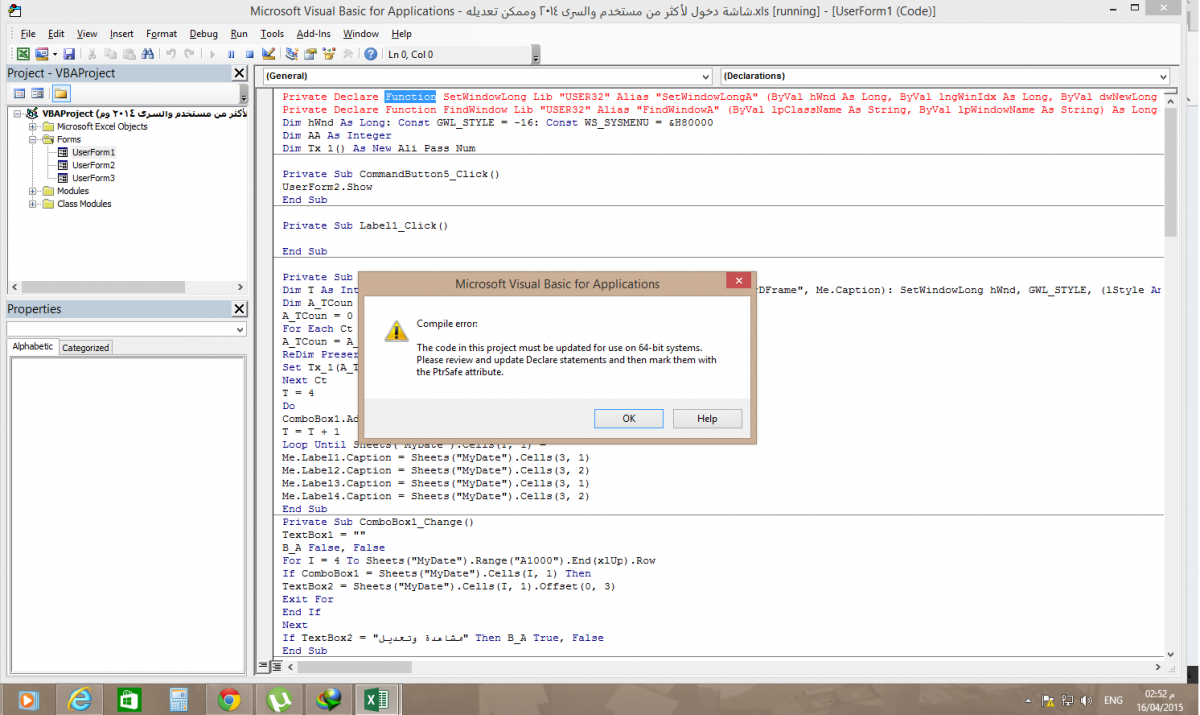Click the View Code icon in Project pane
The width and height of the screenshot is (1200, 715).
click(19, 93)
